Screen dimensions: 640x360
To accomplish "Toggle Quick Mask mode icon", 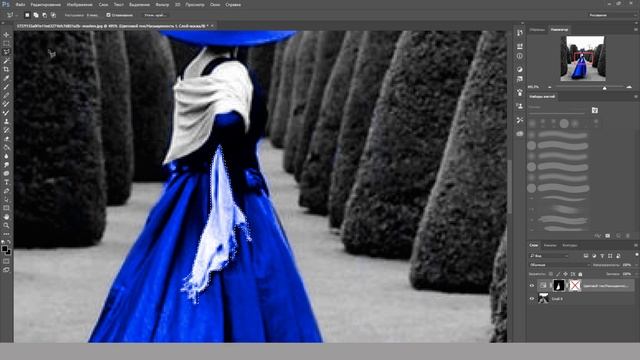I will 6,261.
